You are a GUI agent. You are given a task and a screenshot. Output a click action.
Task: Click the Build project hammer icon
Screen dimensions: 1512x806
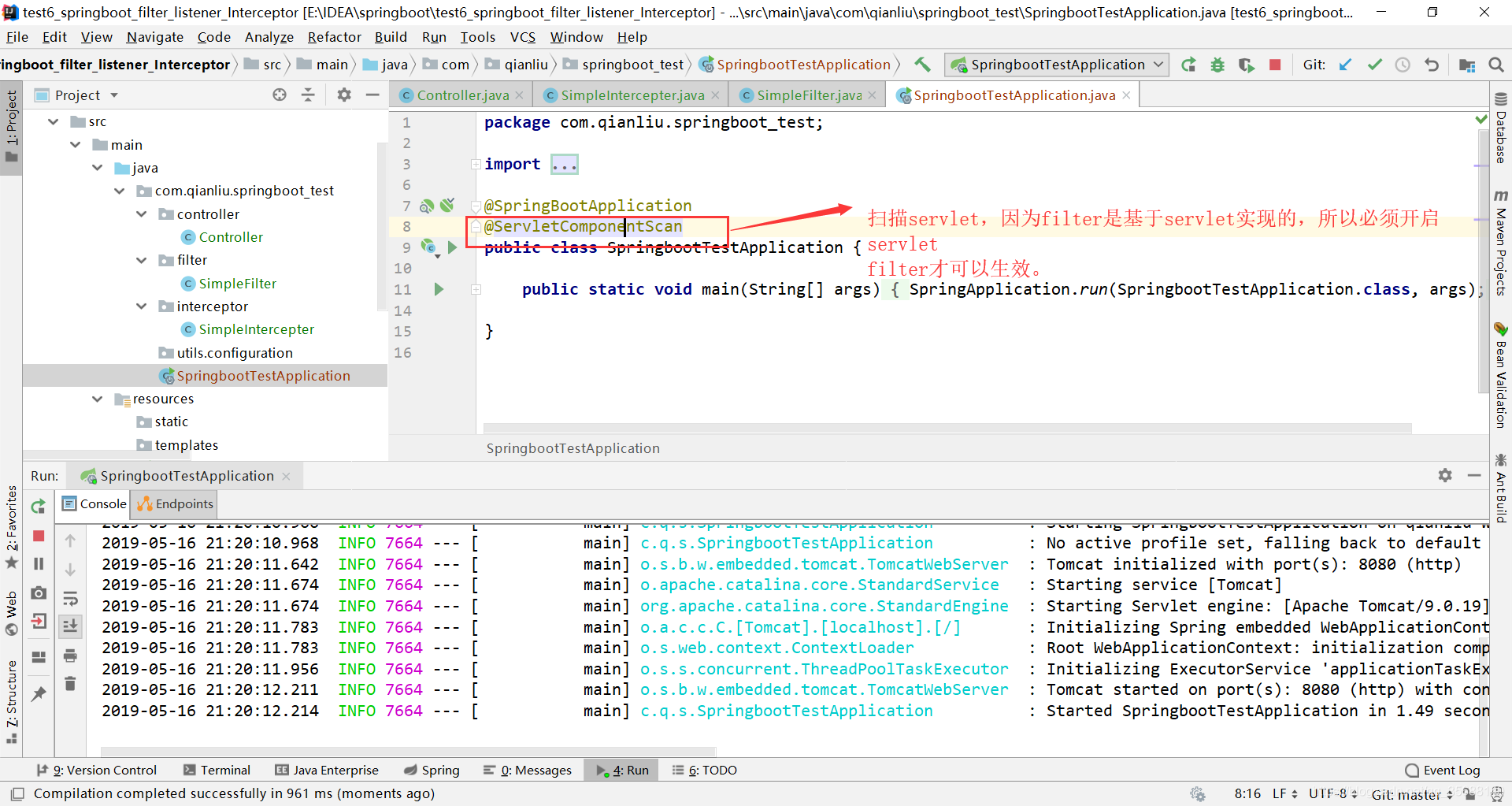[922, 65]
